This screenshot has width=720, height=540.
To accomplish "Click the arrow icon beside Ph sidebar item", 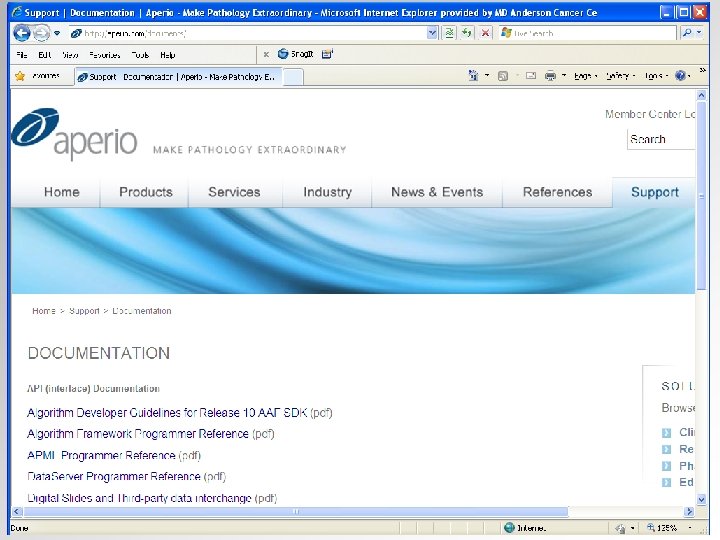I will pyautogui.click(x=666, y=466).
